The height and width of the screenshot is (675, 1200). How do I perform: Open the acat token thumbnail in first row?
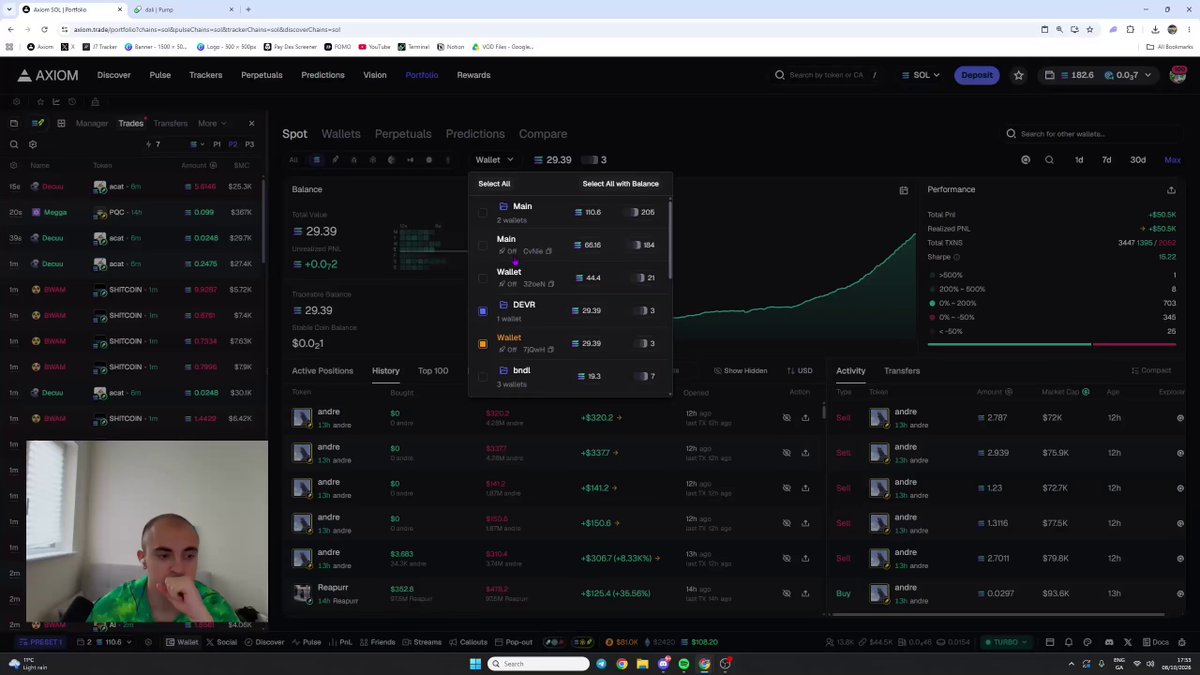point(100,187)
